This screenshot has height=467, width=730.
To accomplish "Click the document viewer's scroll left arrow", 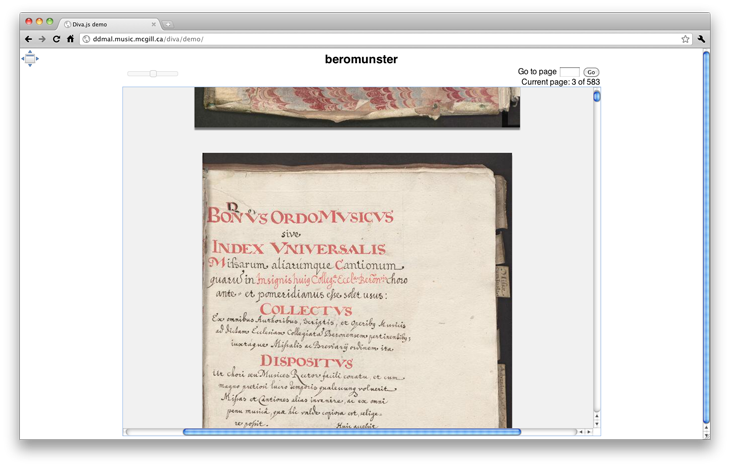I will (581, 432).
